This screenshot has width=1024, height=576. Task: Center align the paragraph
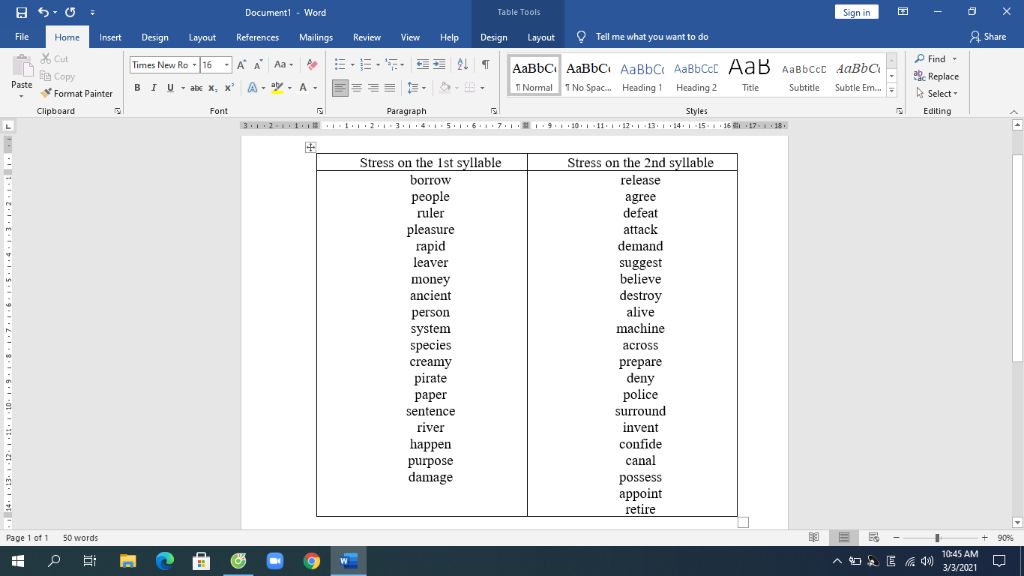click(357, 88)
